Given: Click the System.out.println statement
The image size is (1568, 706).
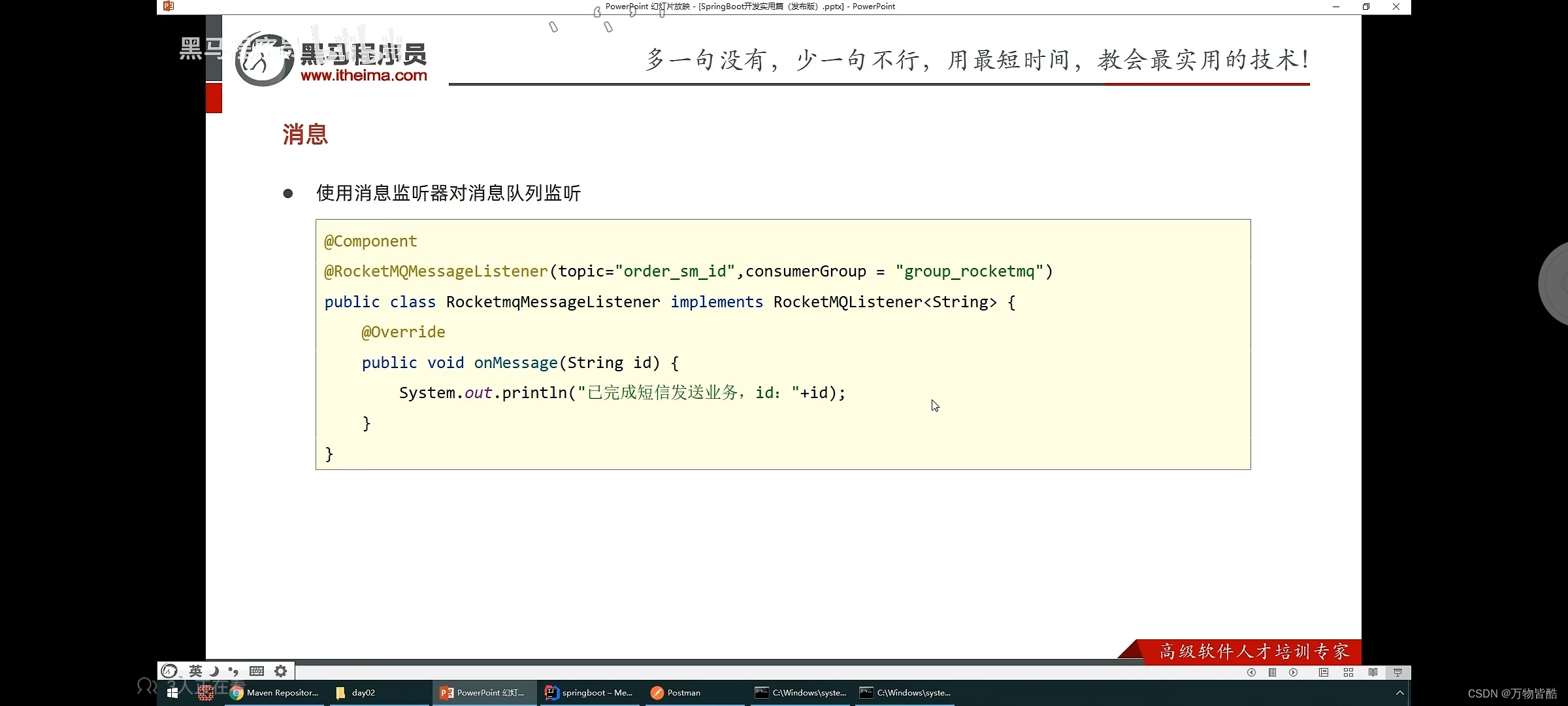Looking at the screenshot, I should tap(622, 393).
